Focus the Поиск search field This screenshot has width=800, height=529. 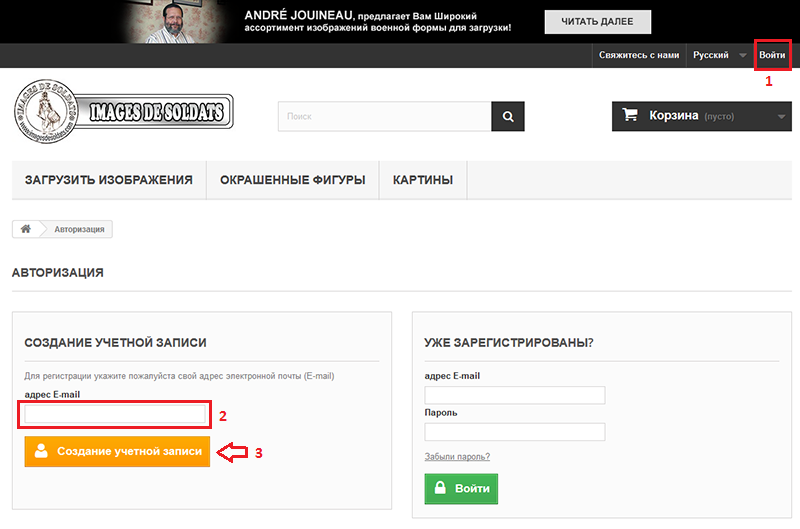point(384,116)
